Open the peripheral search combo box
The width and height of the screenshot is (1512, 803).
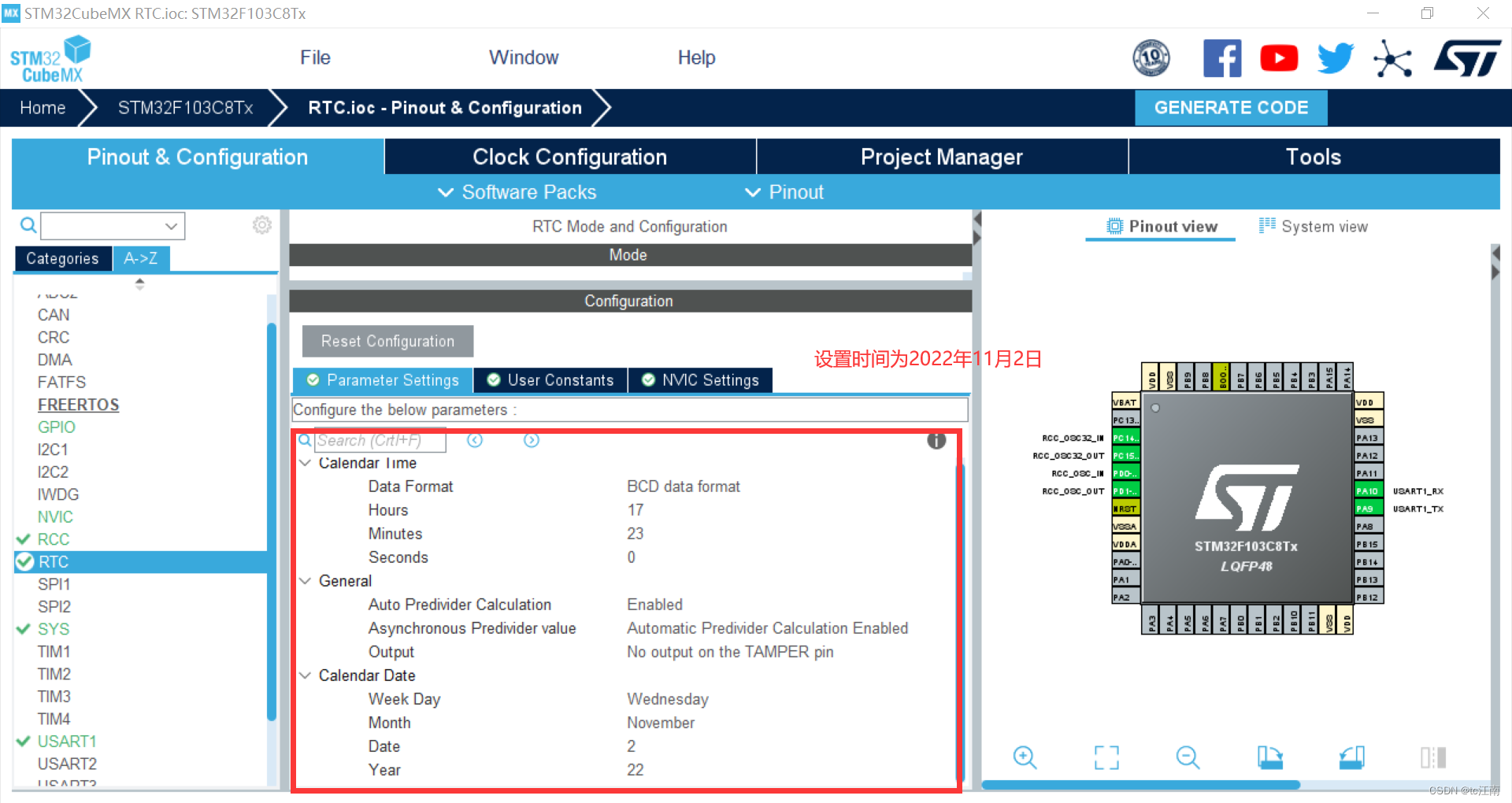pos(113,226)
